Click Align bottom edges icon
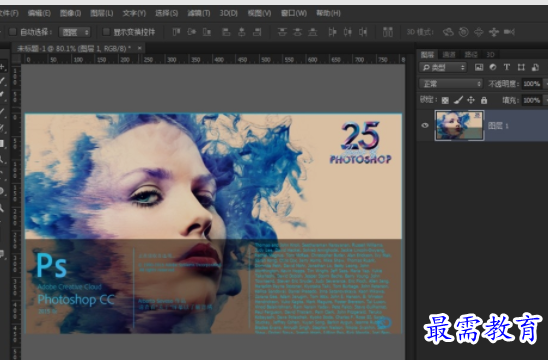Image resolution: width=548 pixels, height=360 pixels. pyautogui.click(x=207, y=32)
